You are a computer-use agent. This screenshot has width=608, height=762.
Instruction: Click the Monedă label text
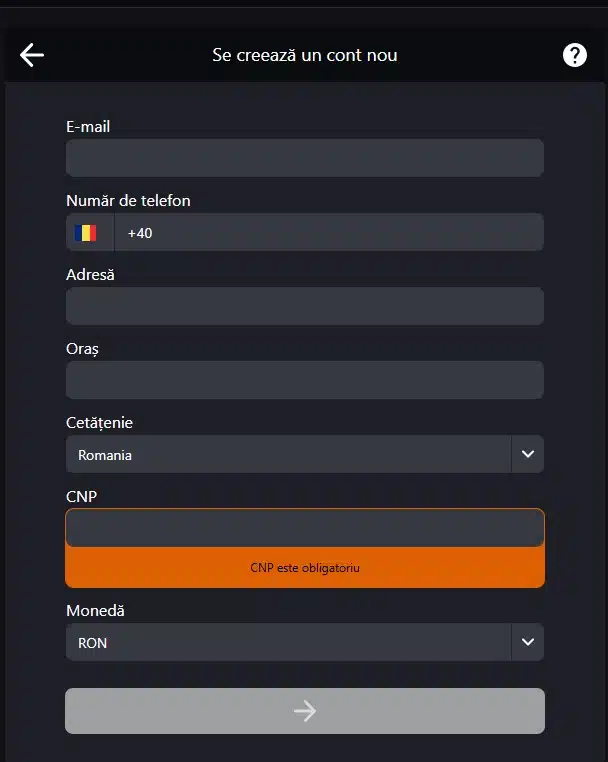click(95, 610)
